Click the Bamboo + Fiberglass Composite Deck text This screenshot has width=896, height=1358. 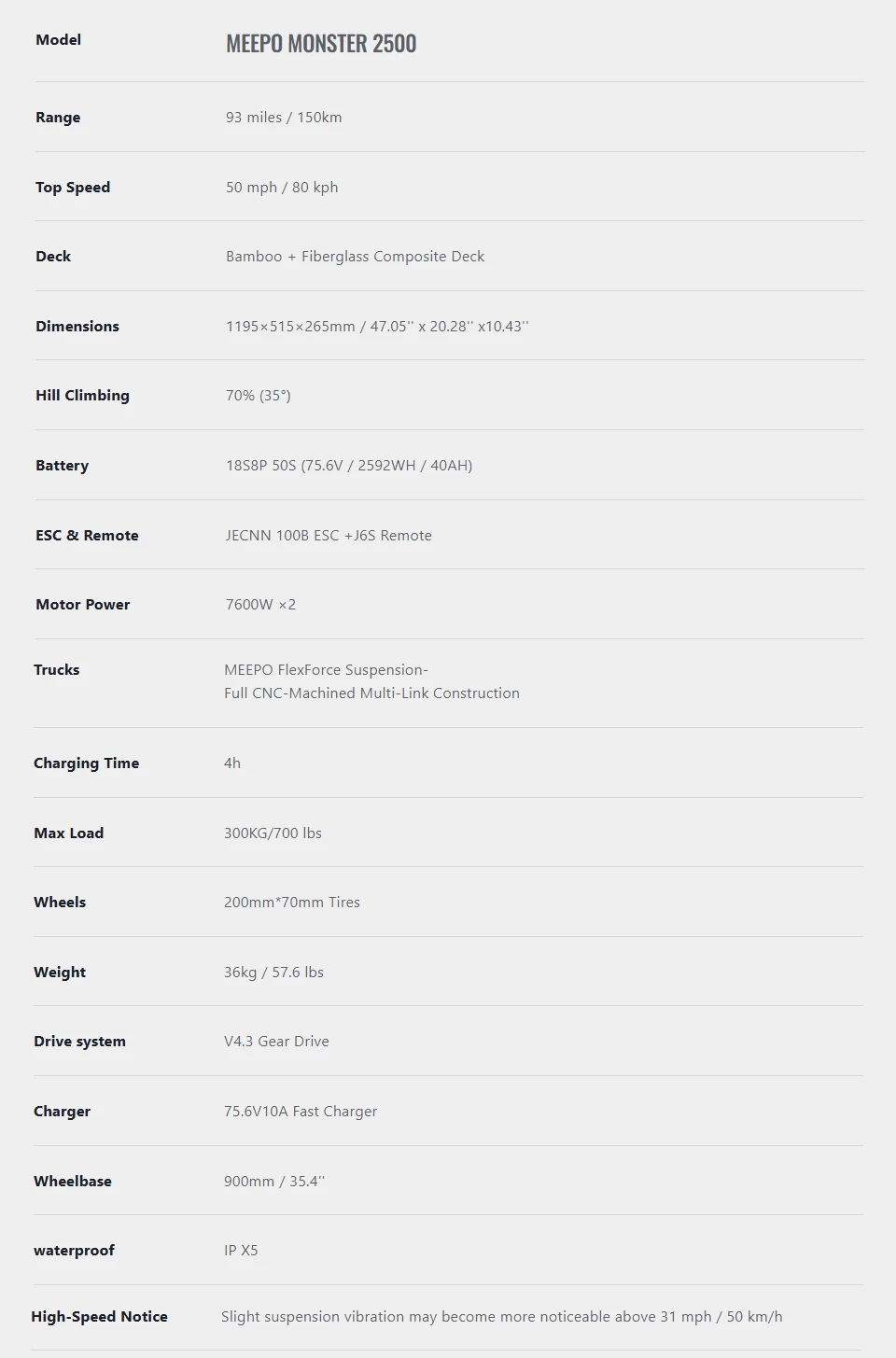pos(355,257)
